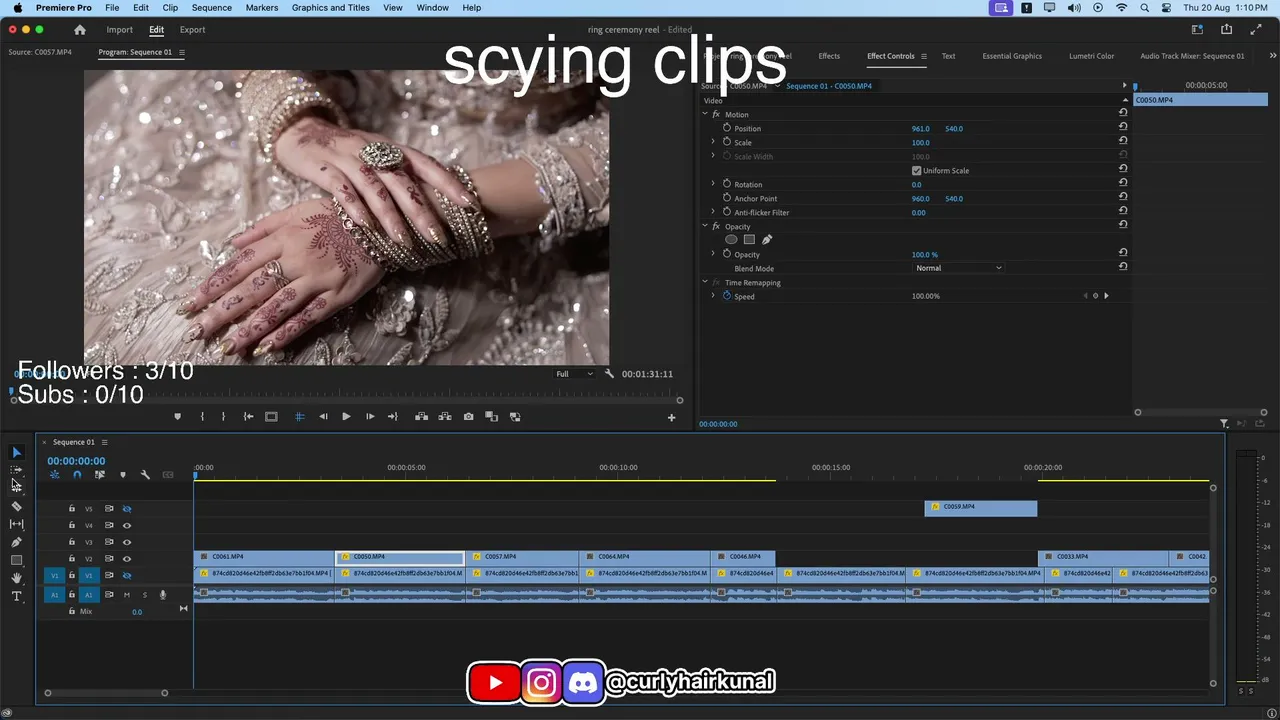Select the Hand tool

pyautogui.click(x=16, y=578)
